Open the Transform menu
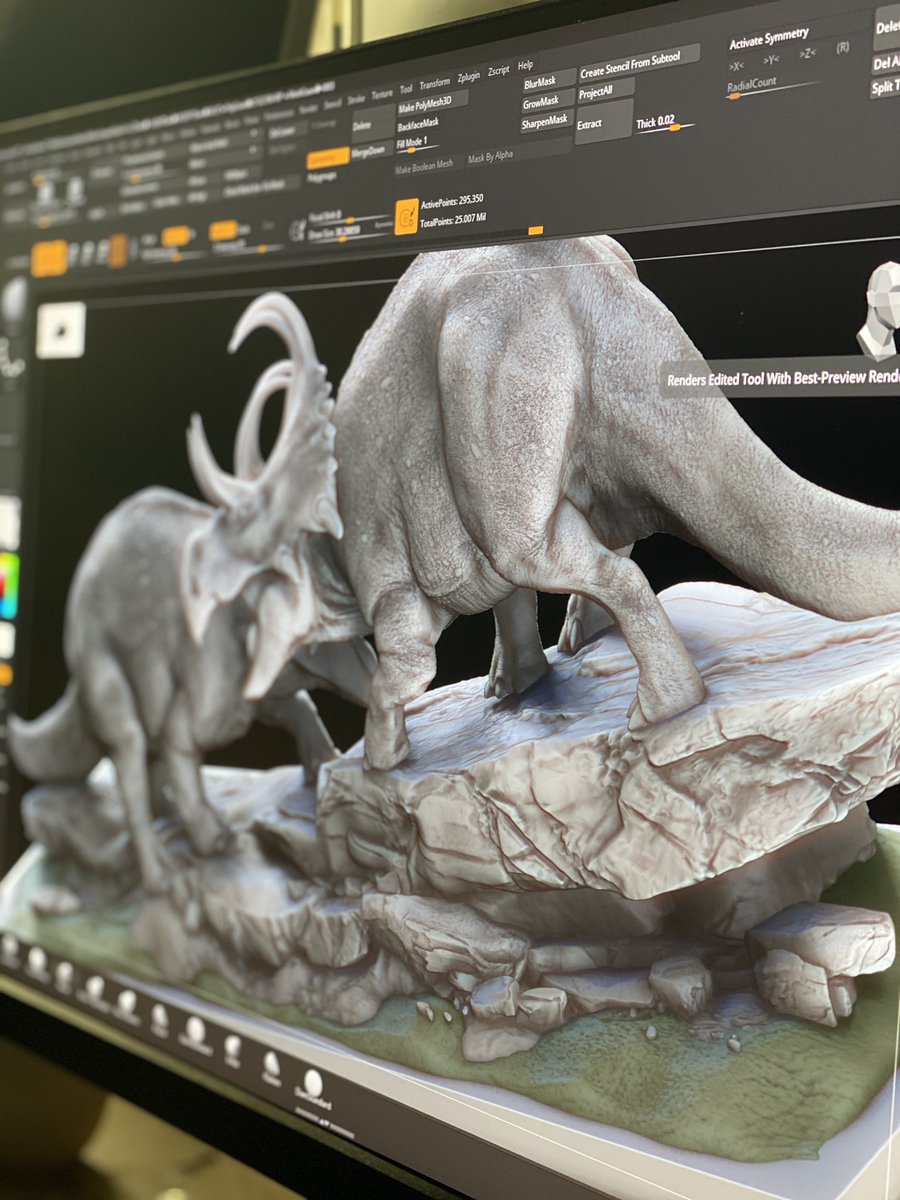The image size is (900, 1200). click(434, 84)
